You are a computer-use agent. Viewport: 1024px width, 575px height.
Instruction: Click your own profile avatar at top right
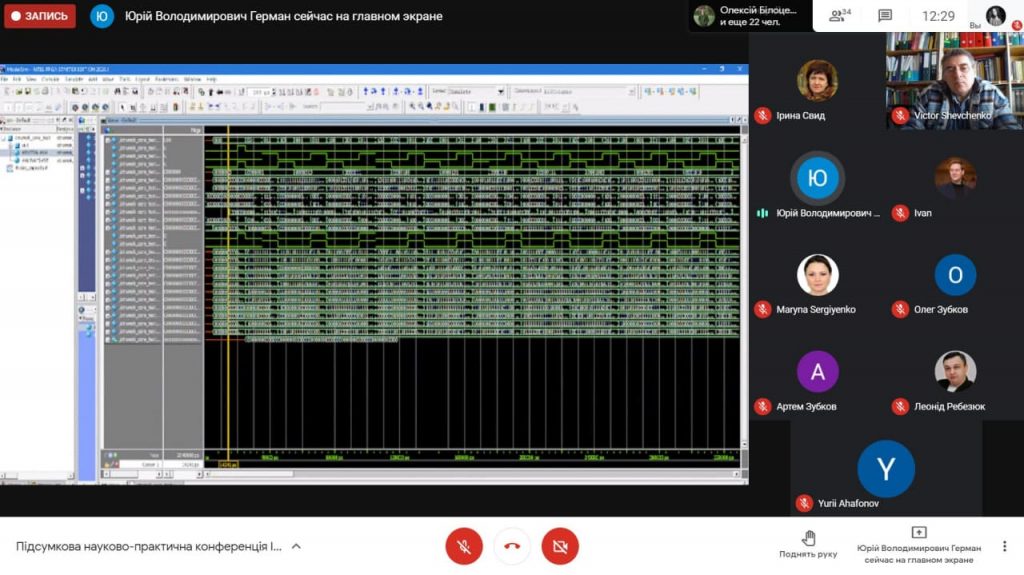[x=995, y=15]
